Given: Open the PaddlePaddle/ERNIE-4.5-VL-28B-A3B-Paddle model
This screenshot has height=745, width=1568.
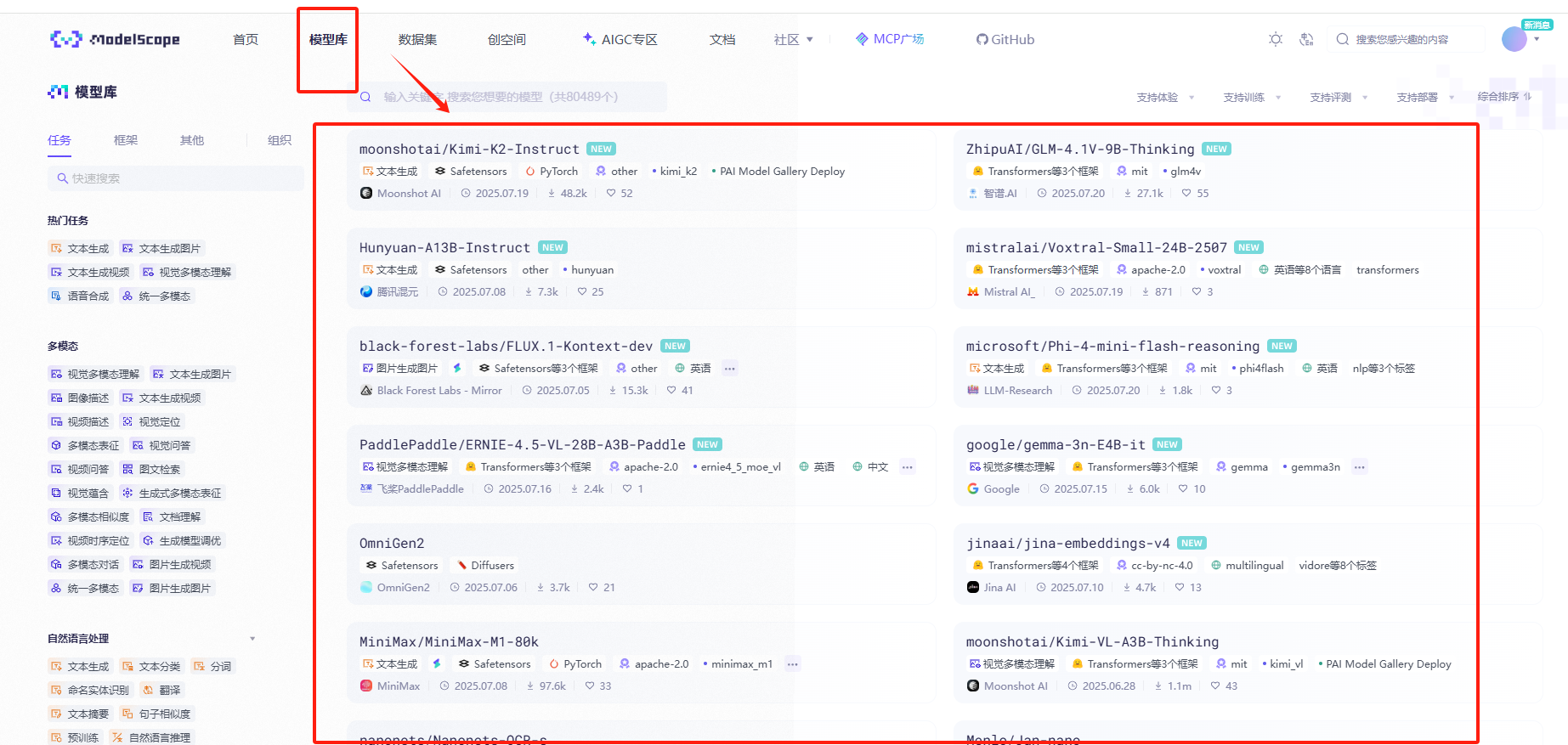Looking at the screenshot, I should tap(523, 444).
